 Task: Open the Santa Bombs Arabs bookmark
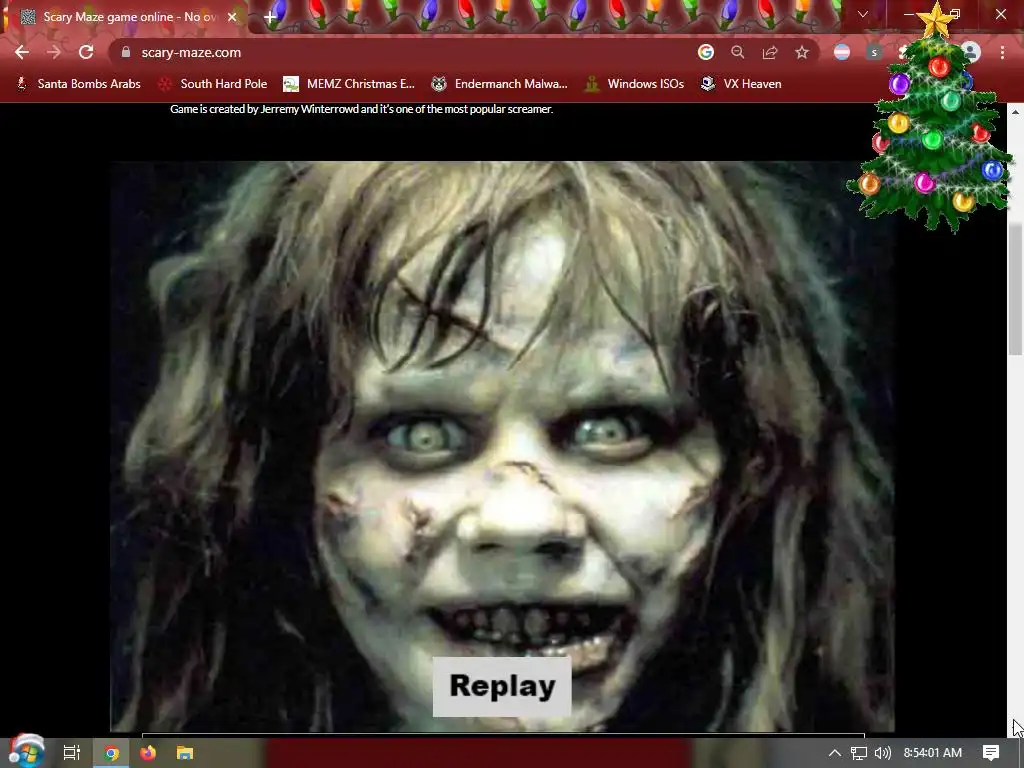(x=78, y=84)
